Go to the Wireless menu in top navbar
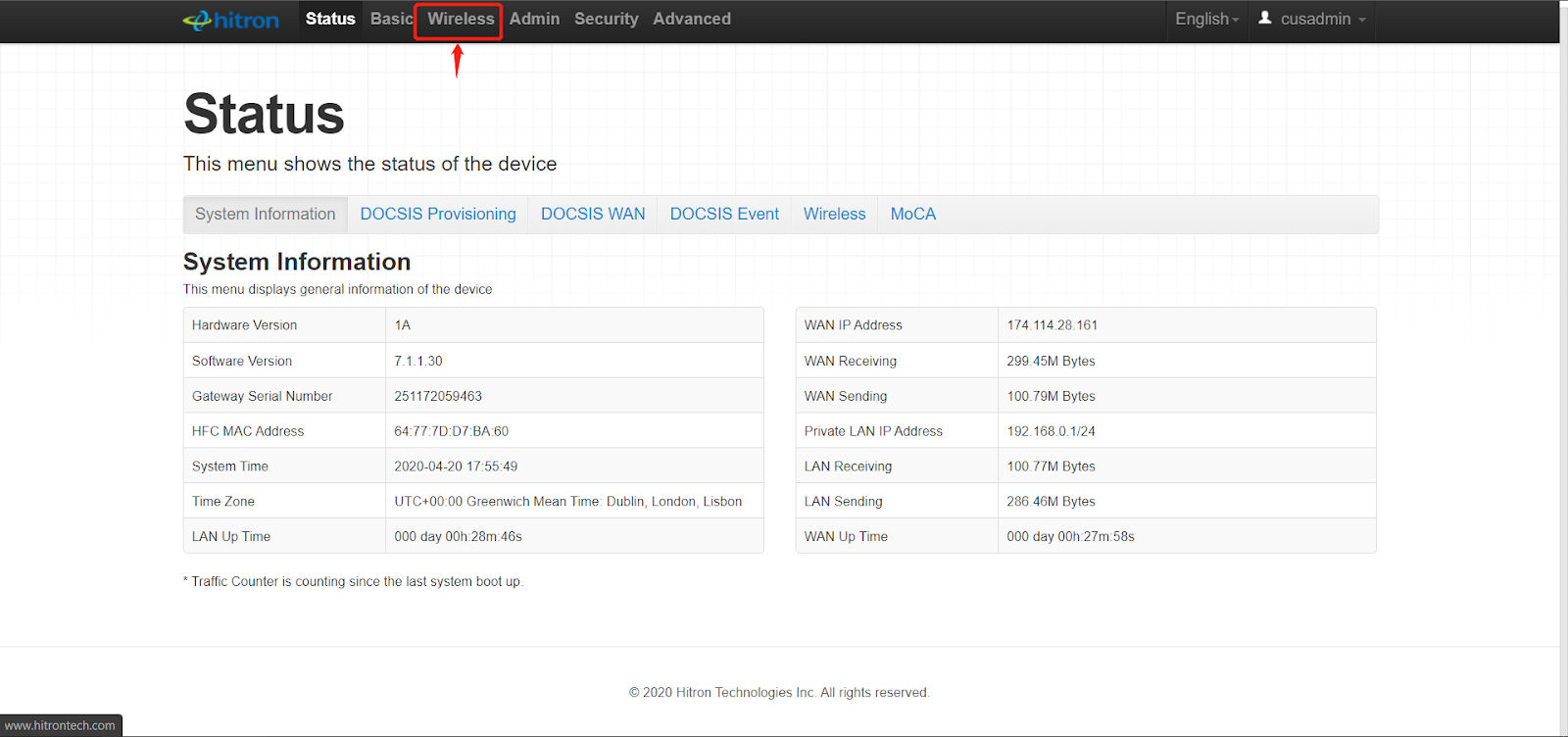Viewport: 1568px width, 737px height. (x=461, y=19)
